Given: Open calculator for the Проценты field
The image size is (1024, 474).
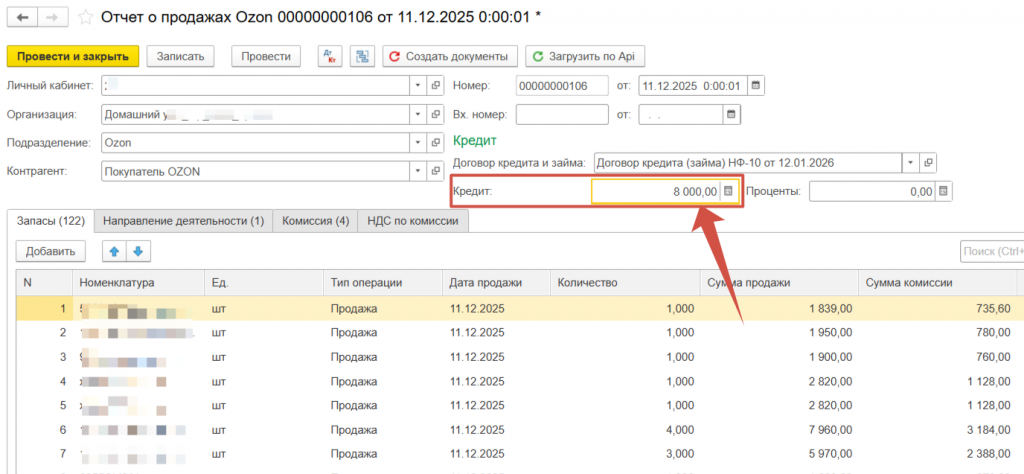Looking at the screenshot, I should point(944,191).
